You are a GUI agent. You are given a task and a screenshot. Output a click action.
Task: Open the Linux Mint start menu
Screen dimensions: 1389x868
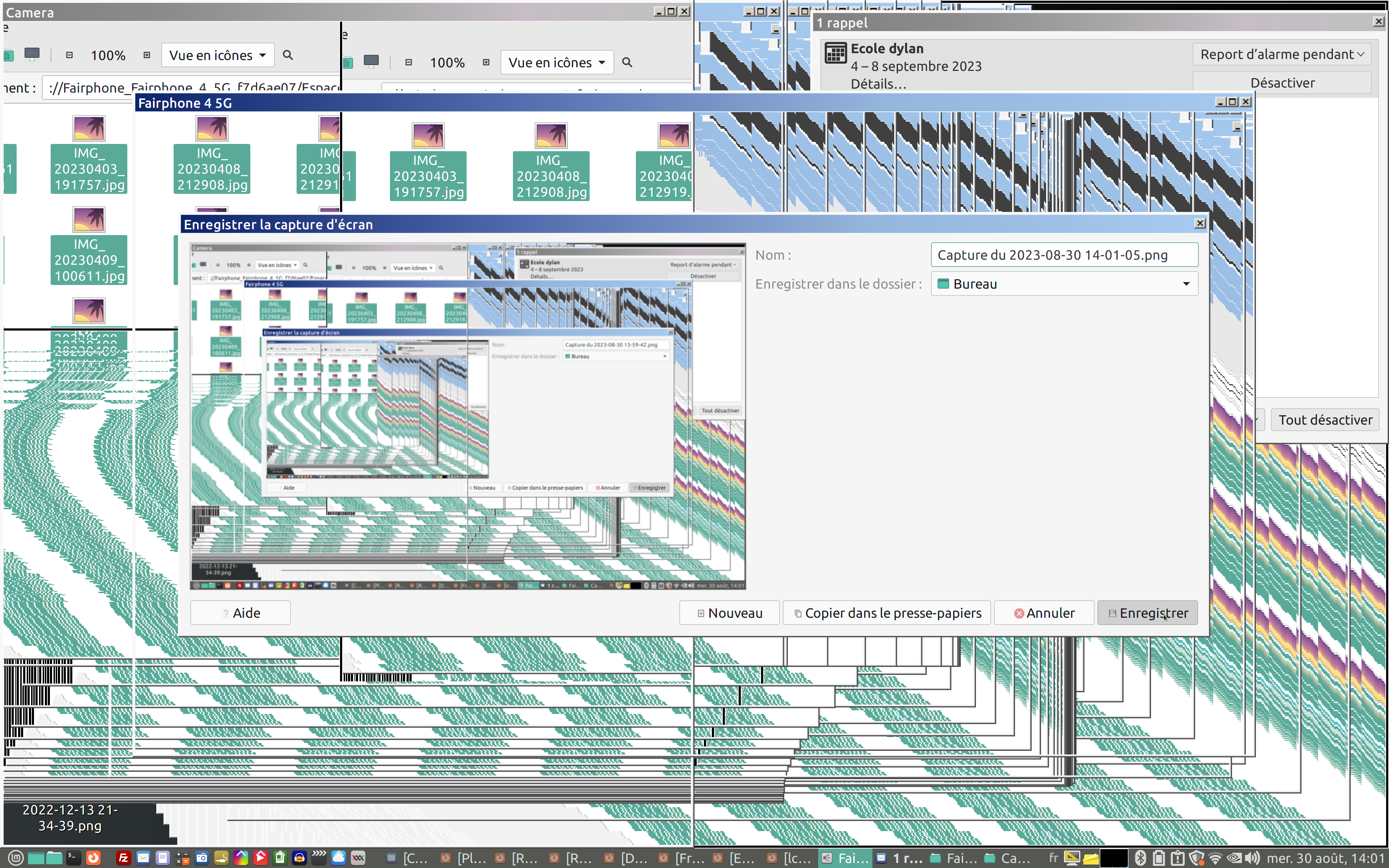click(x=16, y=858)
